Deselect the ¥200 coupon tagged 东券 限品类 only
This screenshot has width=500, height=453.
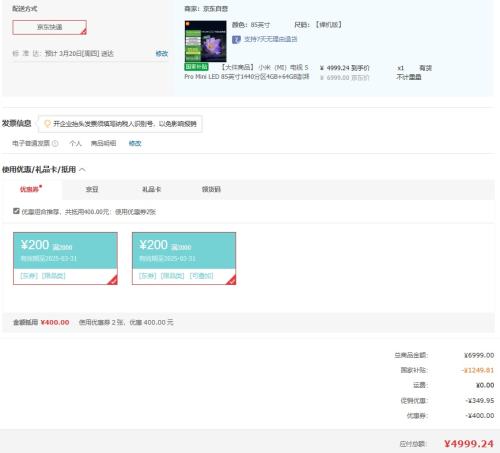pyautogui.click(x=65, y=258)
